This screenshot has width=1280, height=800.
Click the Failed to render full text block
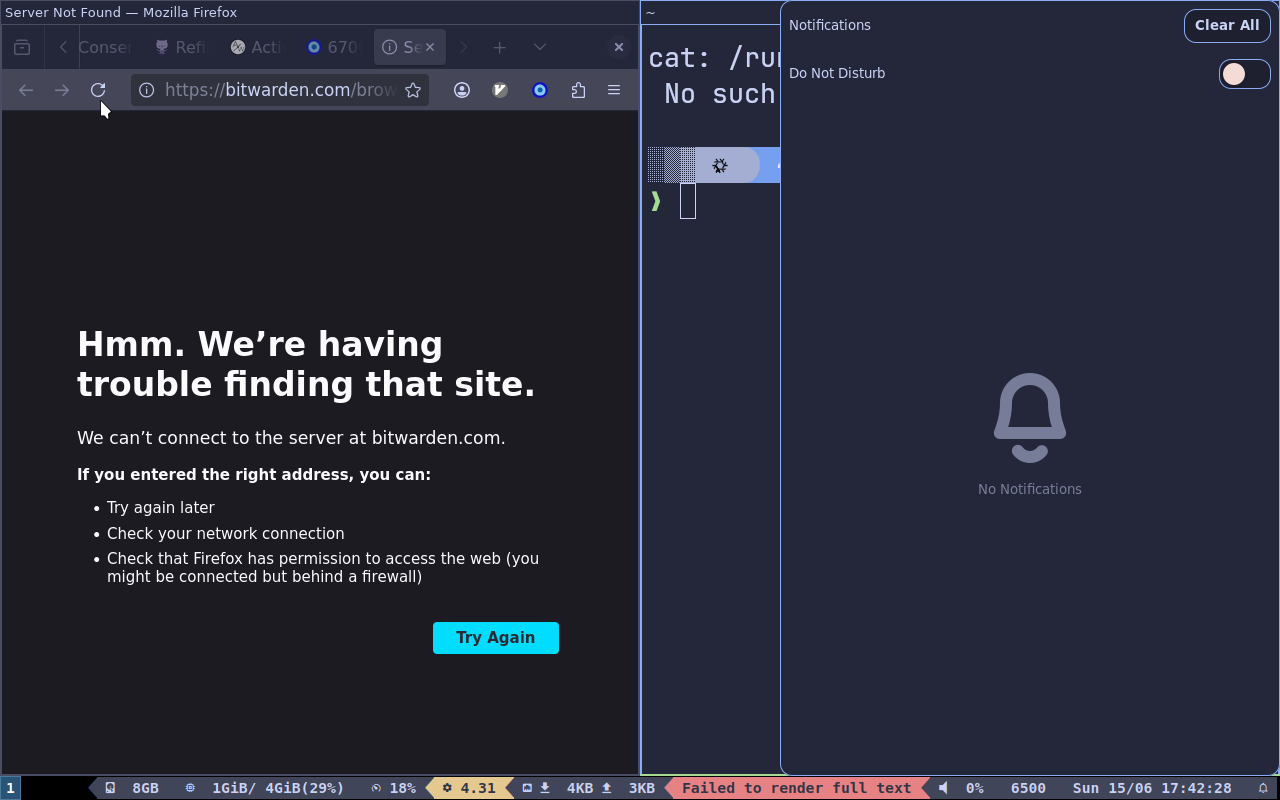797,788
